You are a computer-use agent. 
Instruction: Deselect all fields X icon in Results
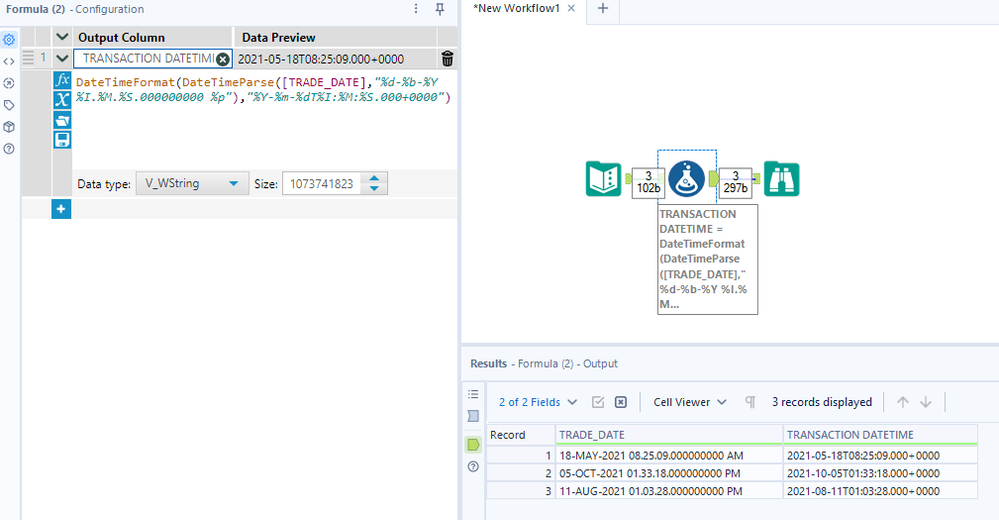(x=621, y=402)
